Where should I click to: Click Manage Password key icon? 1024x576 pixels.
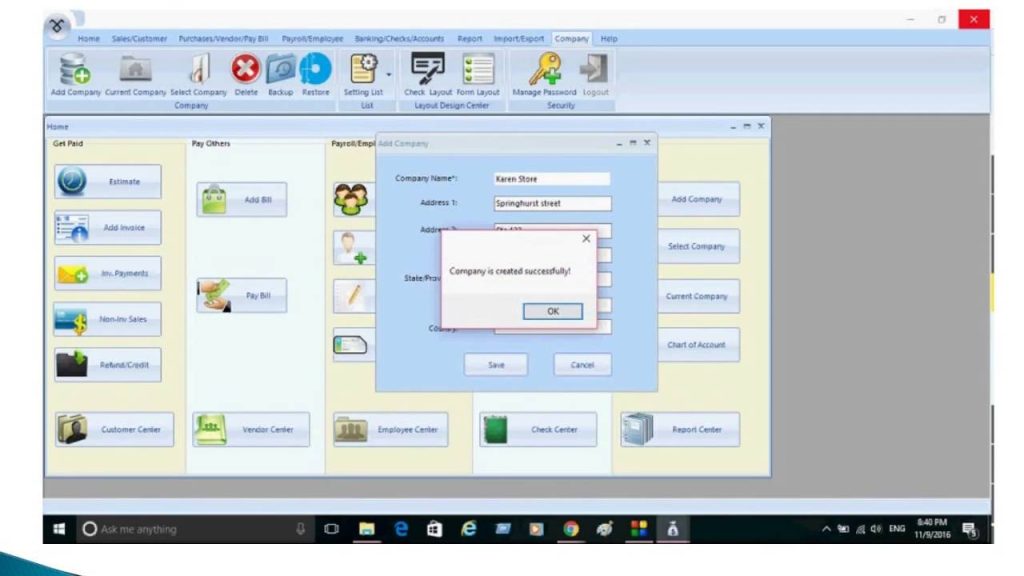click(545, 73)
